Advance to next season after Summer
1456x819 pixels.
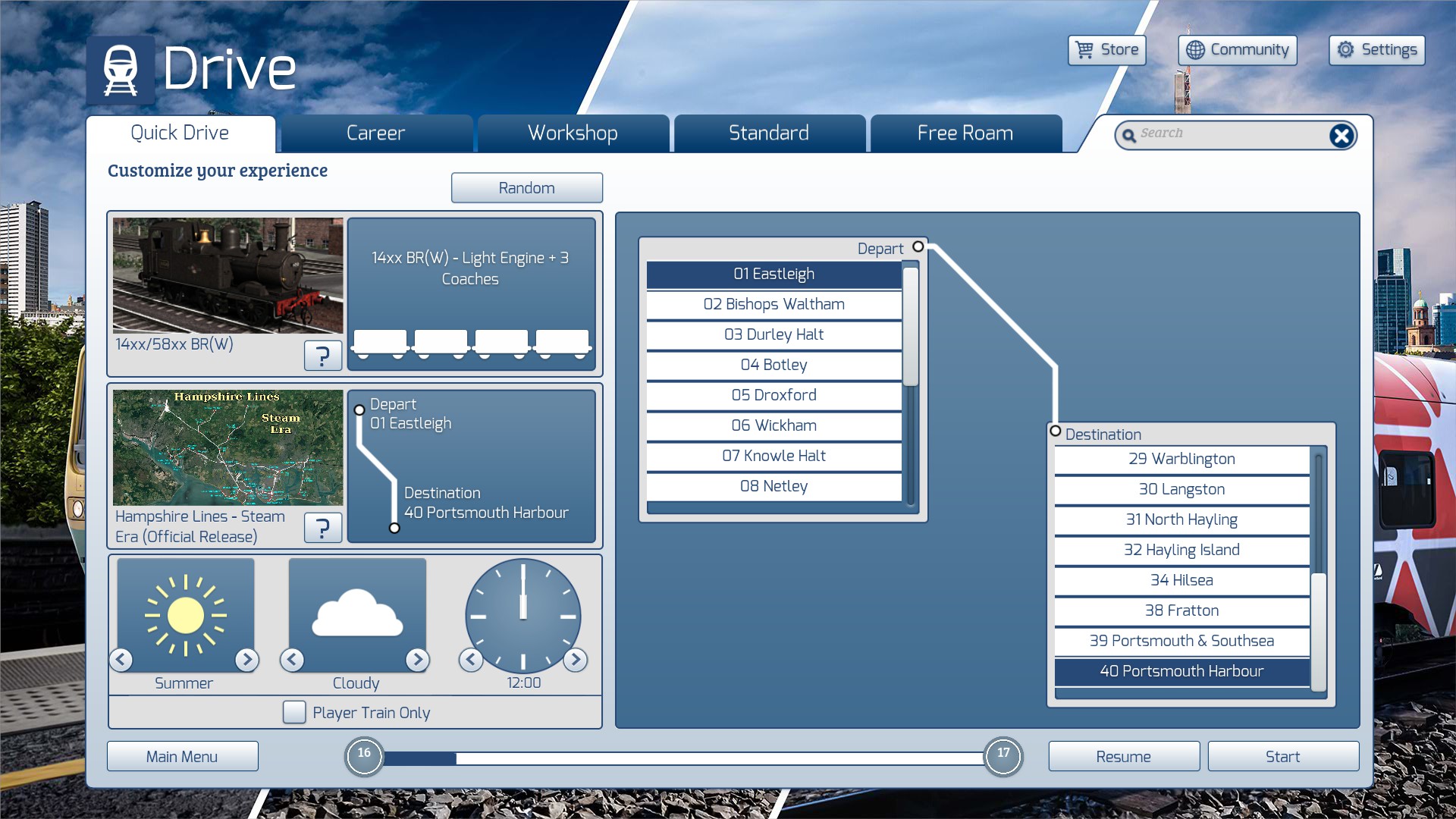pos(246,660)
